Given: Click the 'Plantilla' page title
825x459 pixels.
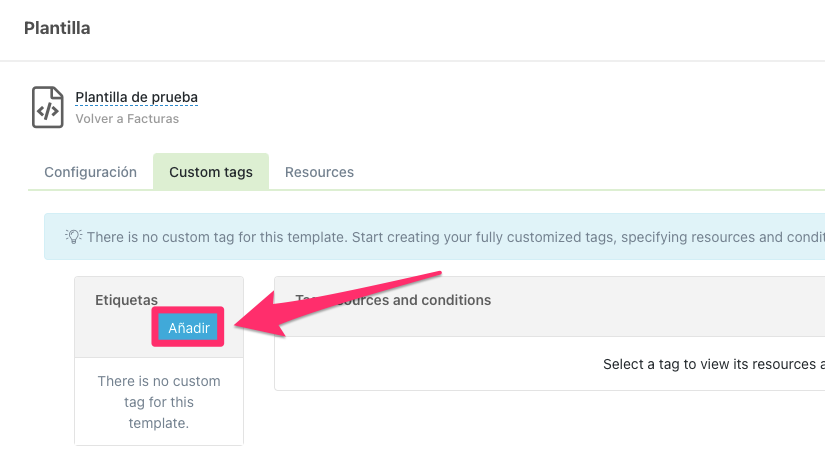Looking at the screenshot, I should (57, 28).
